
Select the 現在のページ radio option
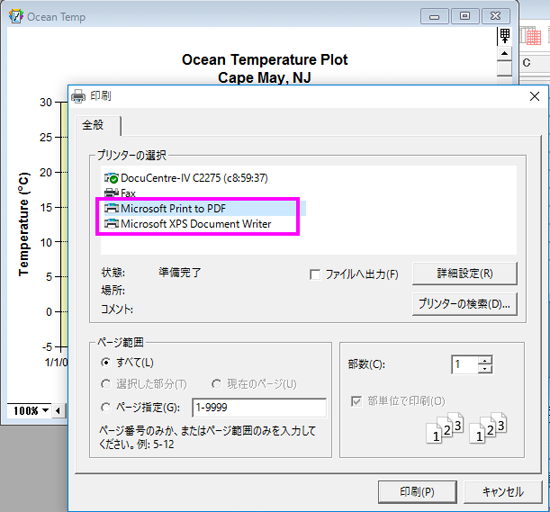(216, 384)
